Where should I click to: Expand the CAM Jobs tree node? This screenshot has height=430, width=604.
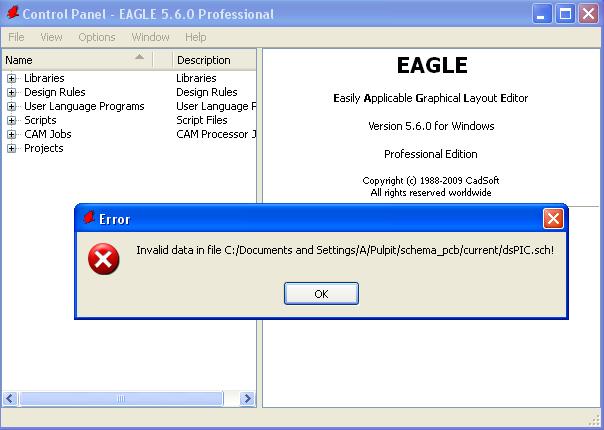coord(12,134)
